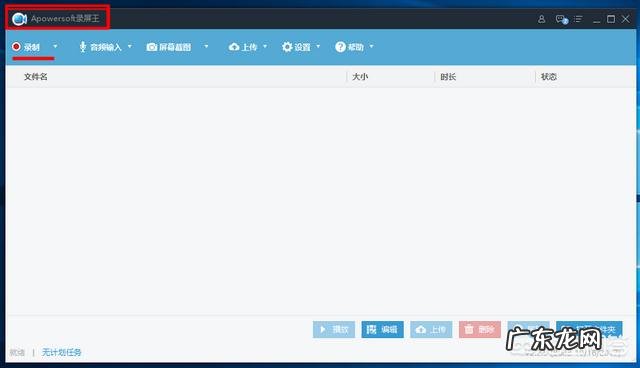The width and height of the screenshot is (640, 368).
Task: Open the title bar list menu icon
Action: [x=578, y=19]
